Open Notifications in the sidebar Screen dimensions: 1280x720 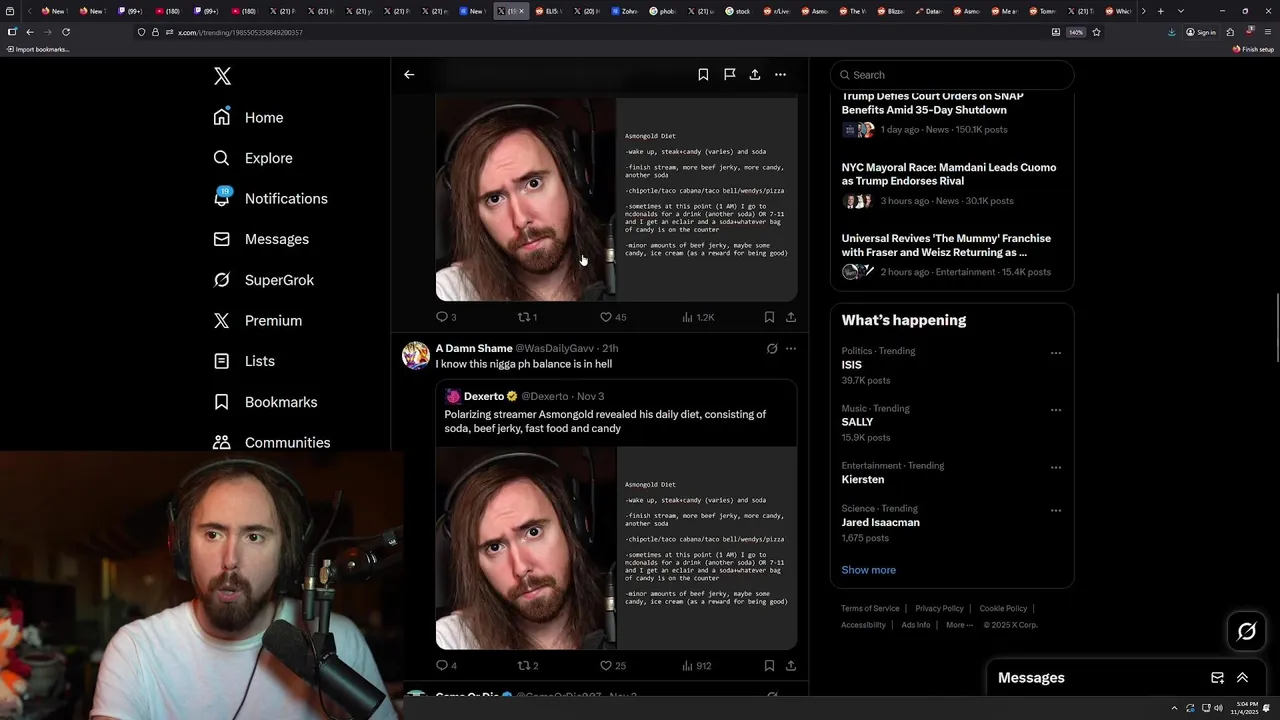[x=270, y=198]
